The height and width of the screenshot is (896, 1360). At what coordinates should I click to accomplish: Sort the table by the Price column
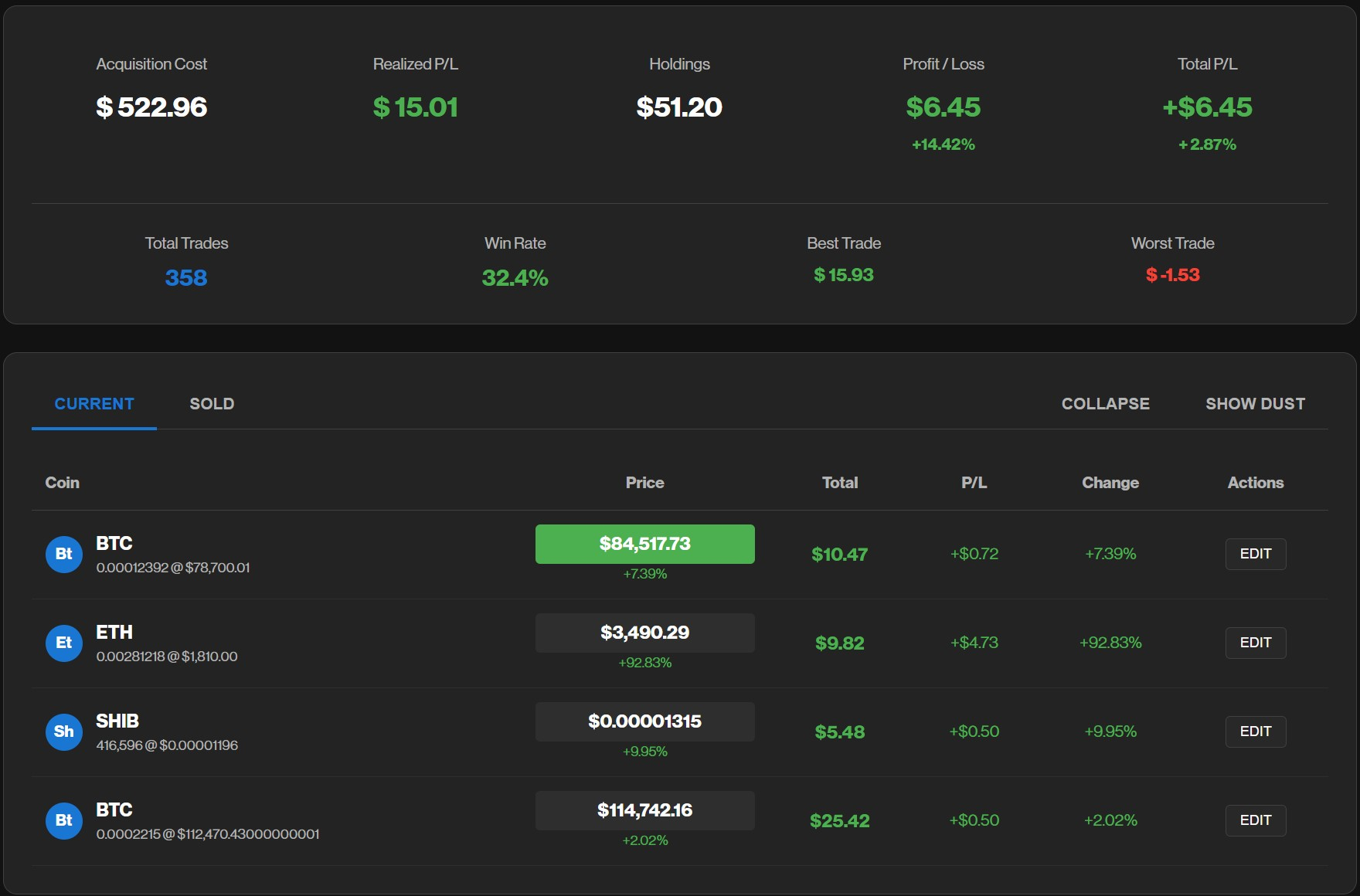pos(644,482)
